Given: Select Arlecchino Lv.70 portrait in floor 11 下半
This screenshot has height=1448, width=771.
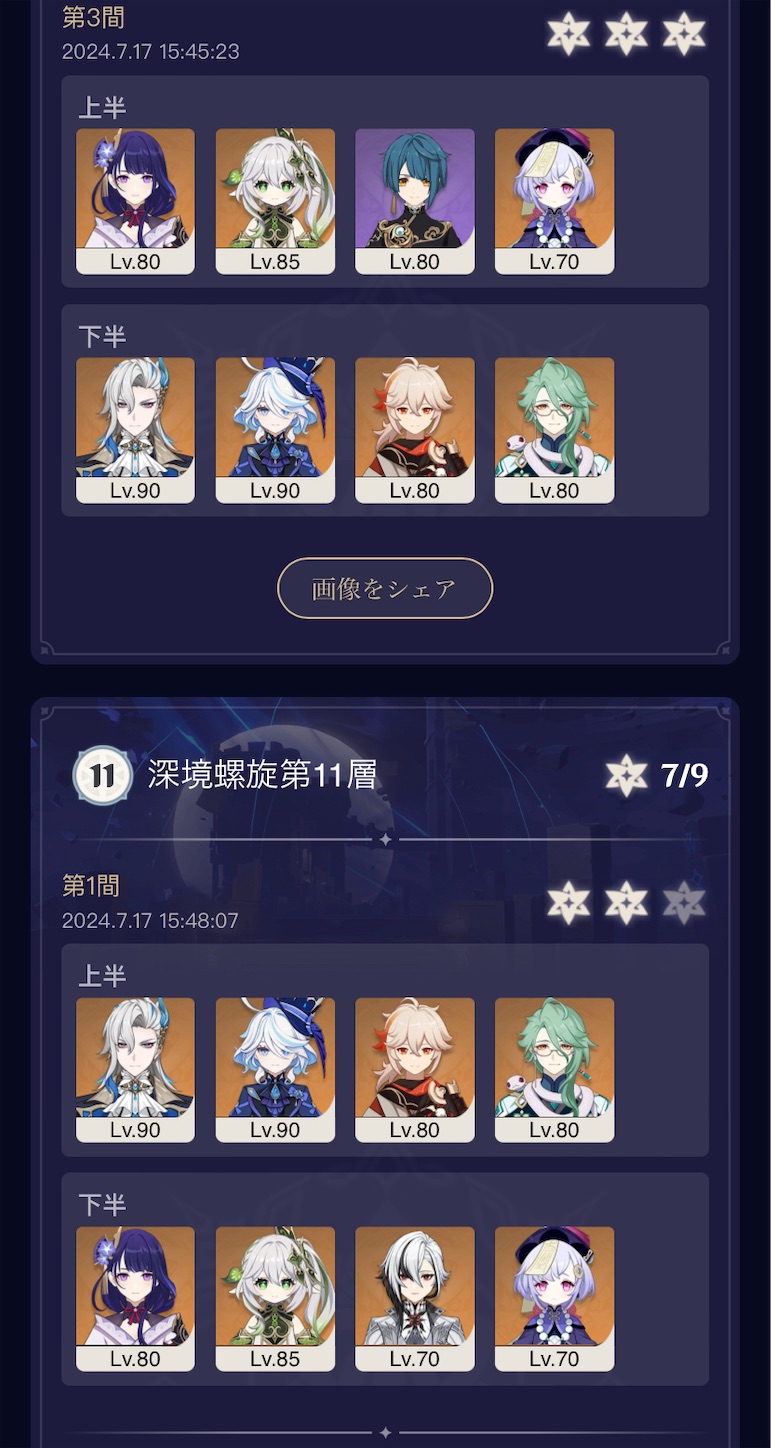Looking at the screenshot, I should click(x=415, y=1299).
